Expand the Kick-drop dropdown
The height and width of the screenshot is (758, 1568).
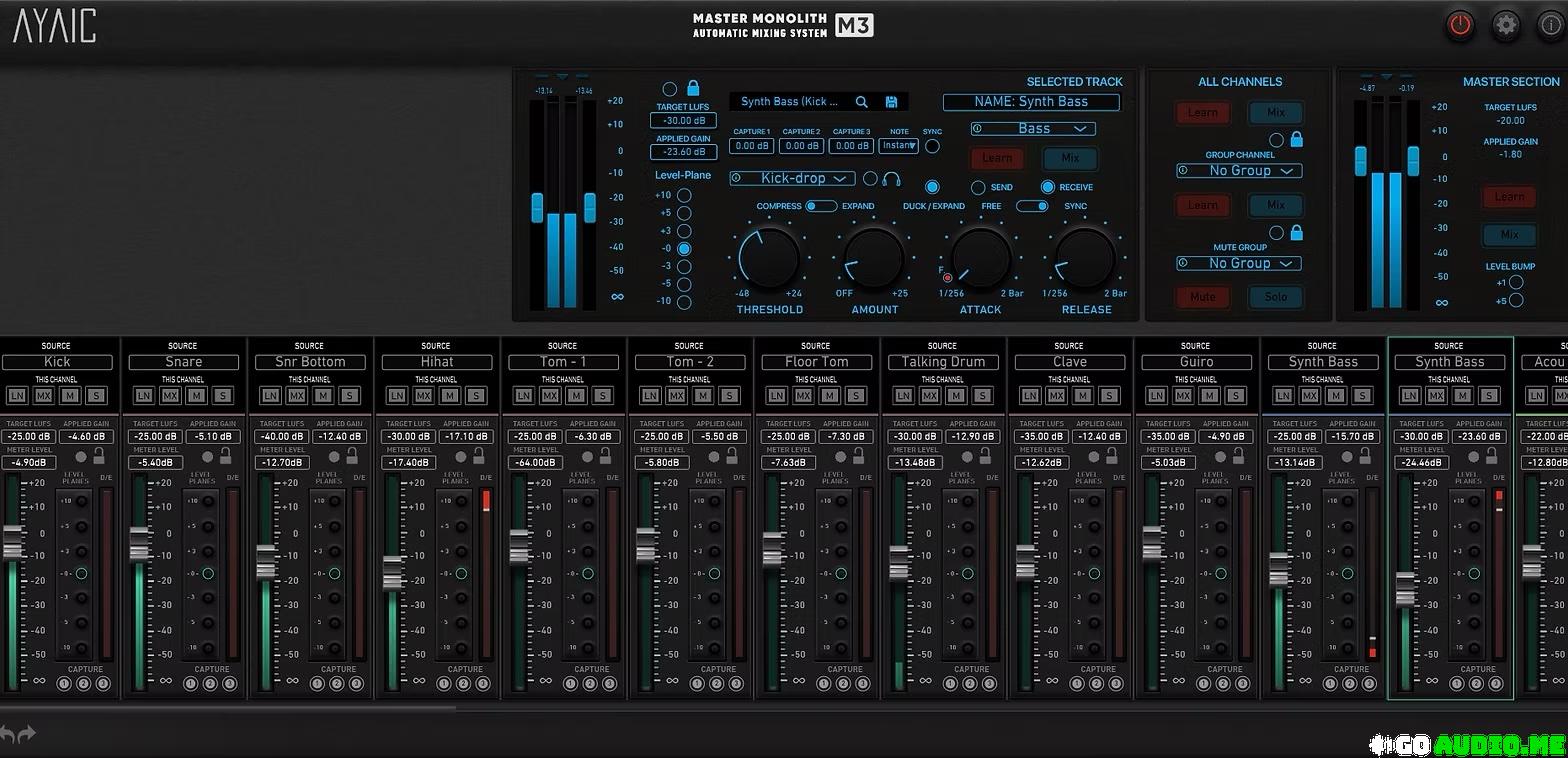pyautogui.click(x=792, y=178)
